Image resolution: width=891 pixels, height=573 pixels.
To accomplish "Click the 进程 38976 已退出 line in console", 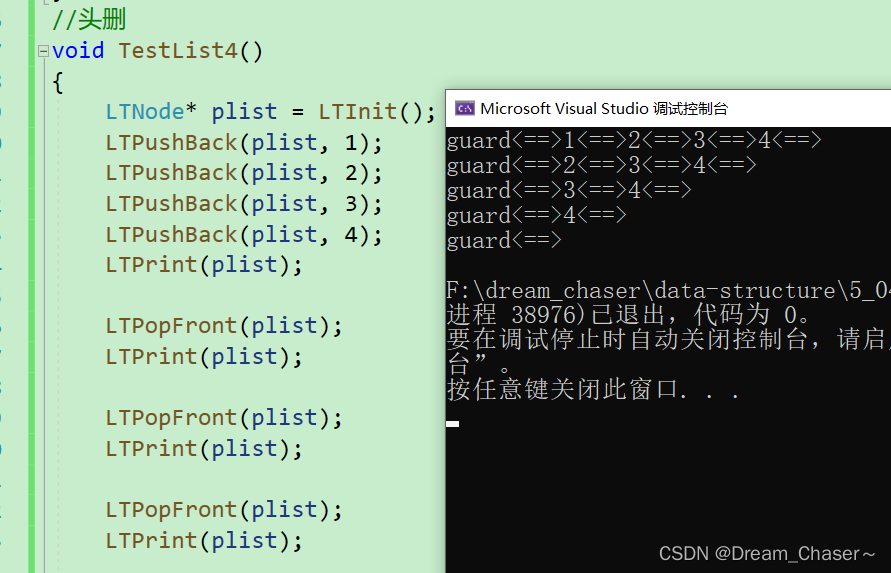I will coord(630,314).
